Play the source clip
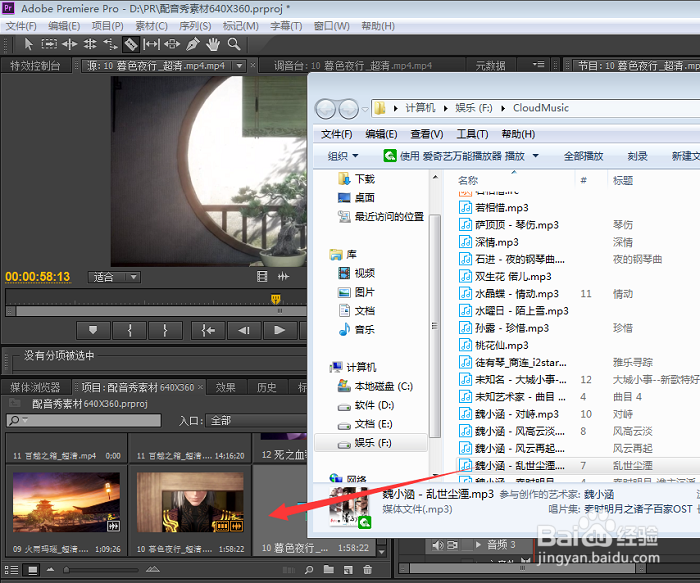700x583 pixels. coord(279,330)
